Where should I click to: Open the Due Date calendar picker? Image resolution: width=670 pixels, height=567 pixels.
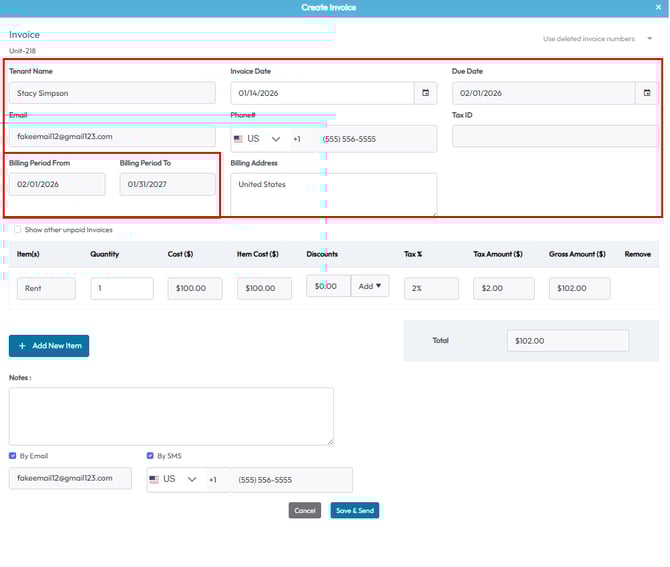[x=647, y=93]
